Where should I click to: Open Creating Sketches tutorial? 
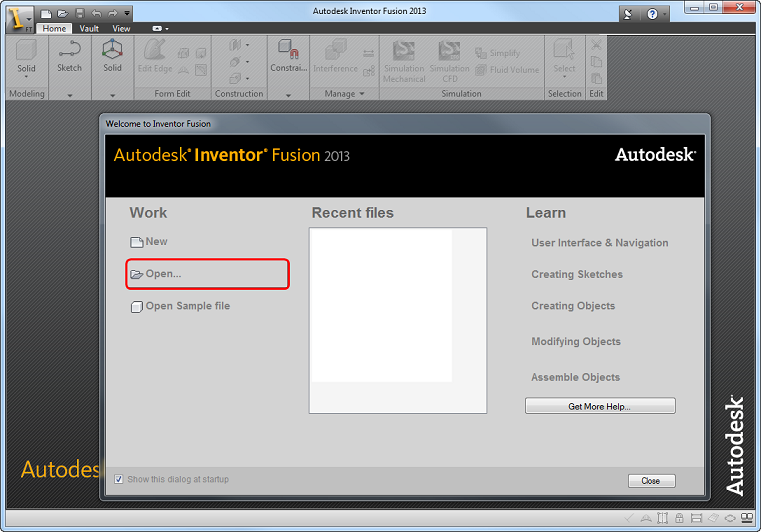(577, 274)
